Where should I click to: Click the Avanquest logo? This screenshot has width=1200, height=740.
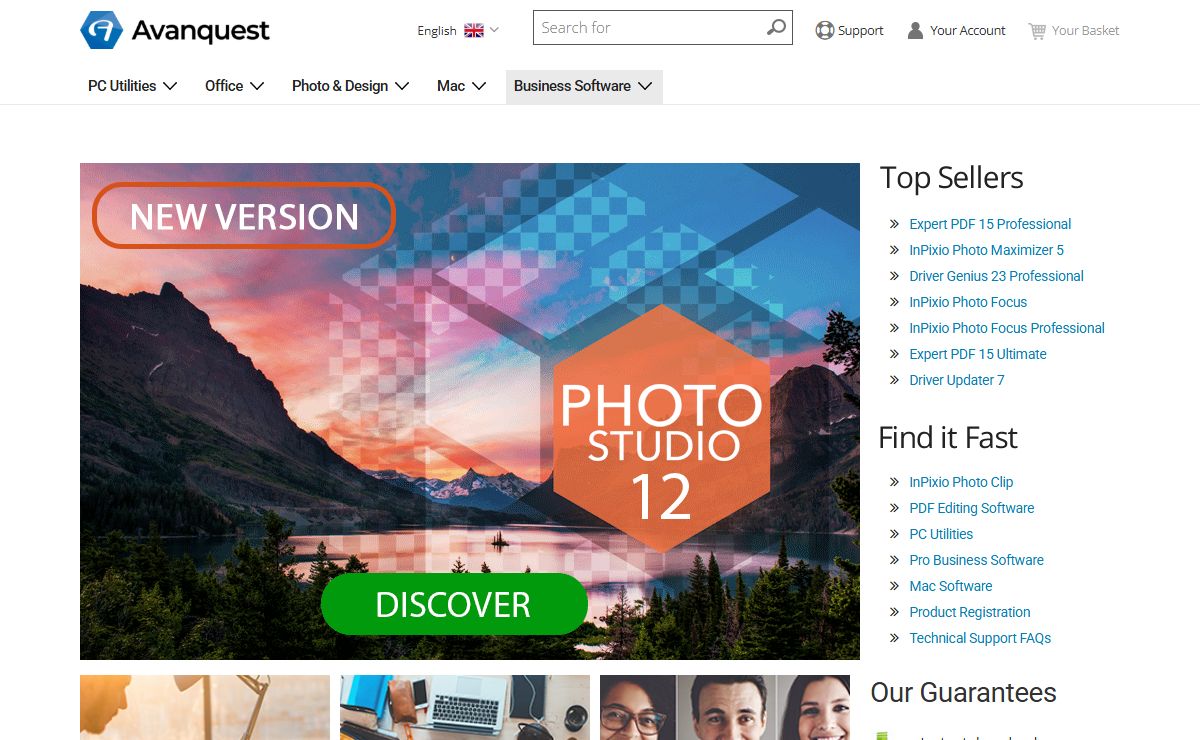[x=175, y=30]
